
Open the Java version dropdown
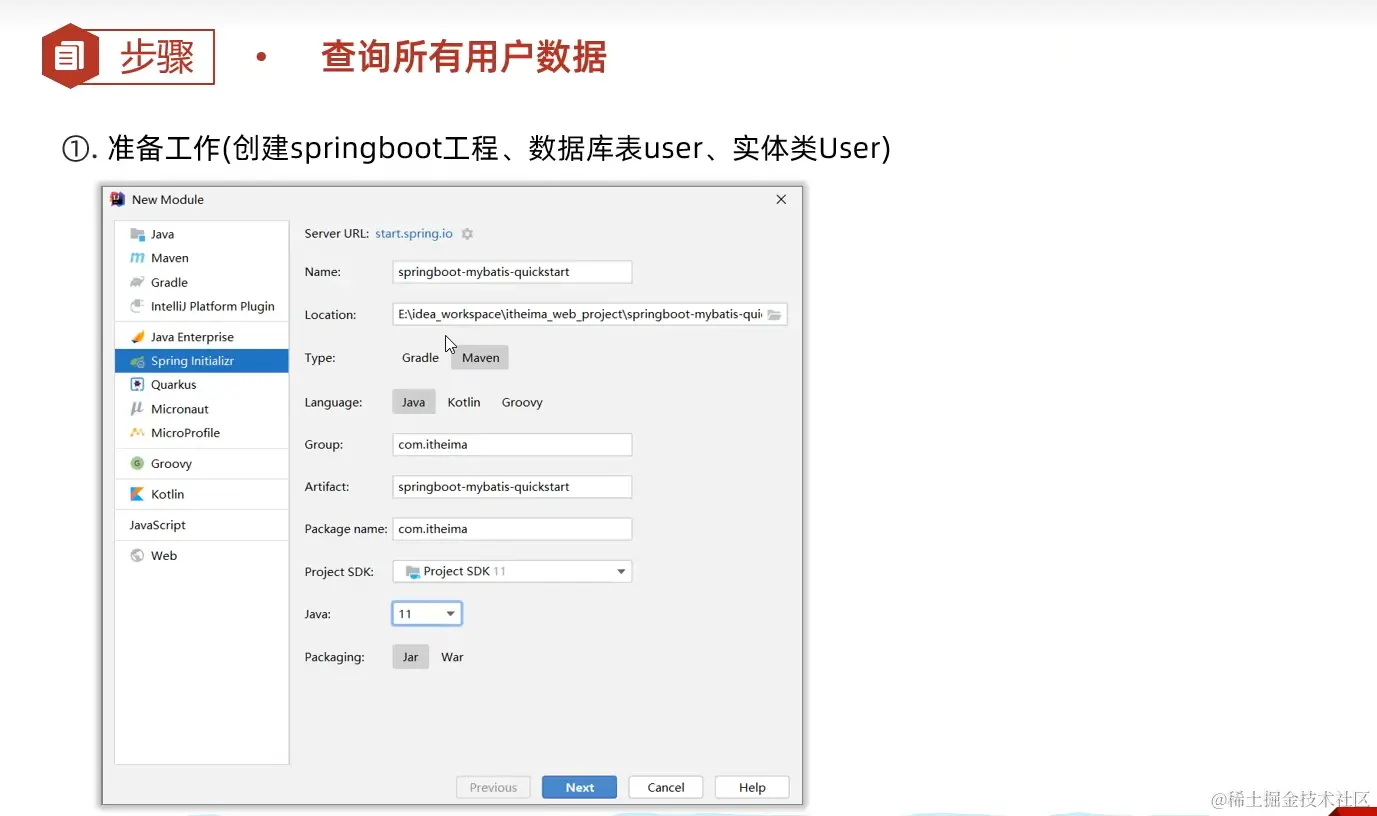tap(427, 614)
